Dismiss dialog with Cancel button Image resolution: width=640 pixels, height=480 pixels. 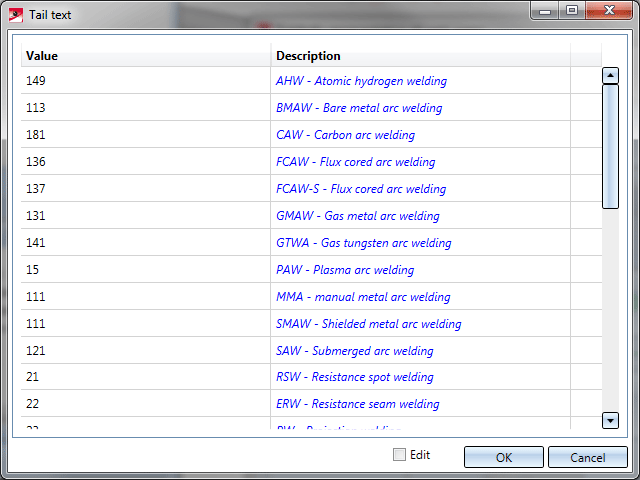coord(587,457)
